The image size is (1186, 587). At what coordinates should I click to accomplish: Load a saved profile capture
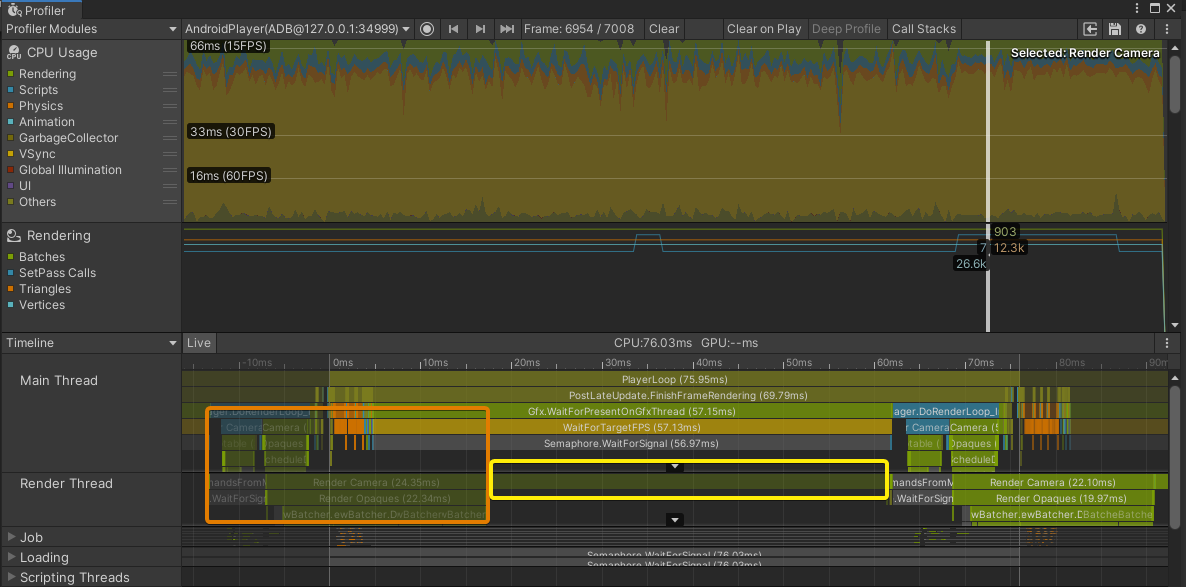point(1090,29)
